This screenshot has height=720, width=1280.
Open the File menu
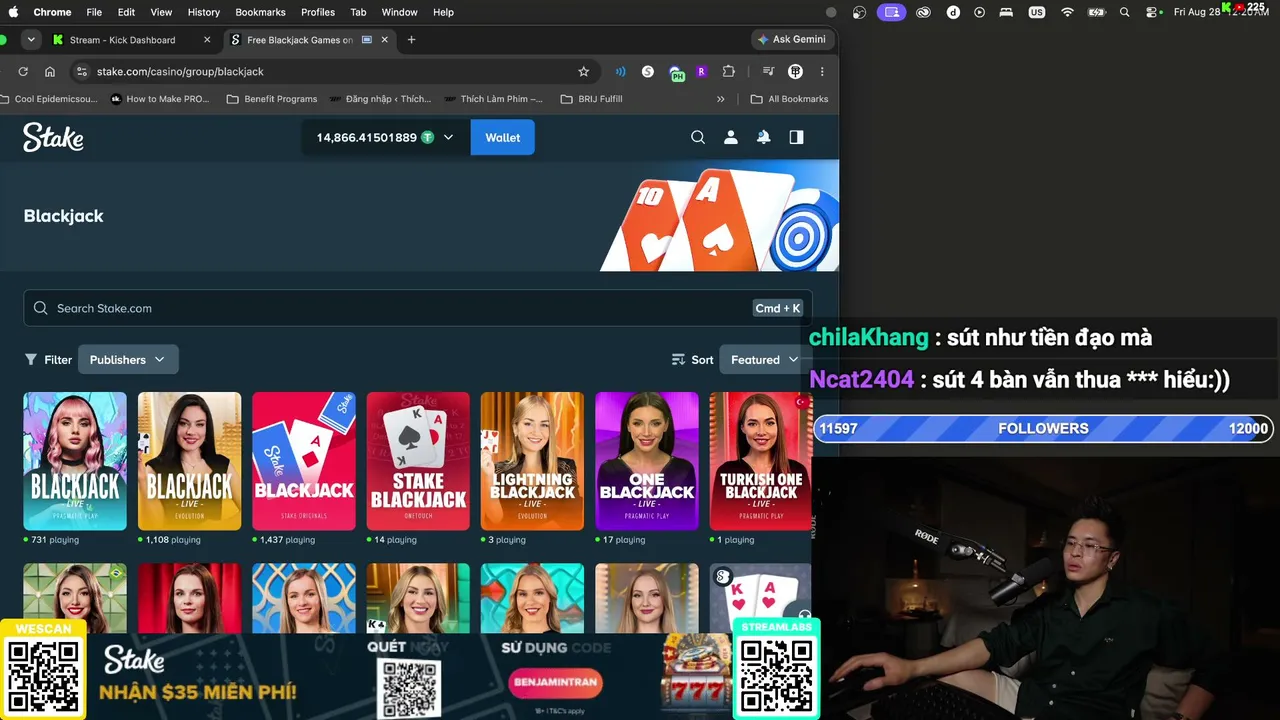[x=94, y=12]
